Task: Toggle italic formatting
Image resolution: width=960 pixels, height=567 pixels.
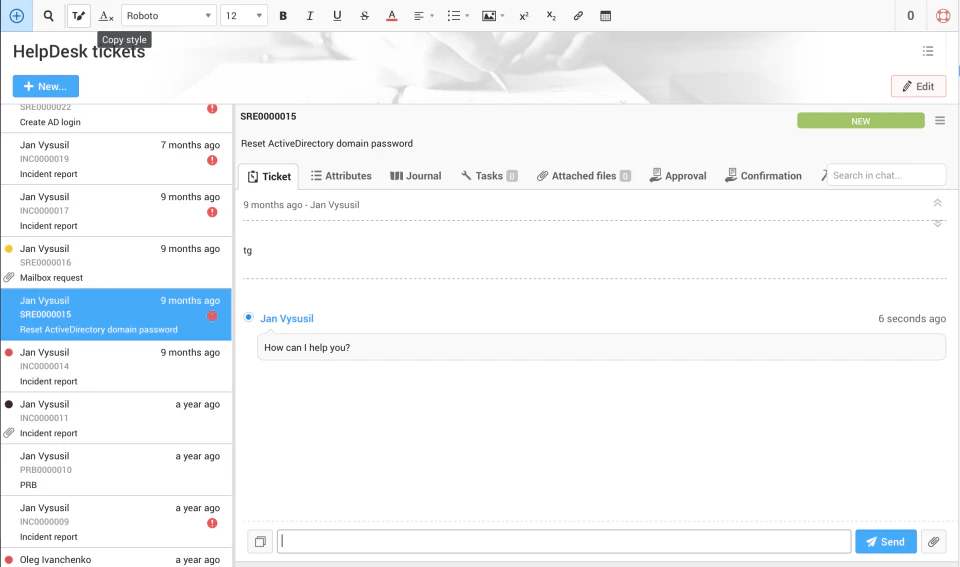Action: click(x=310, y=16)
